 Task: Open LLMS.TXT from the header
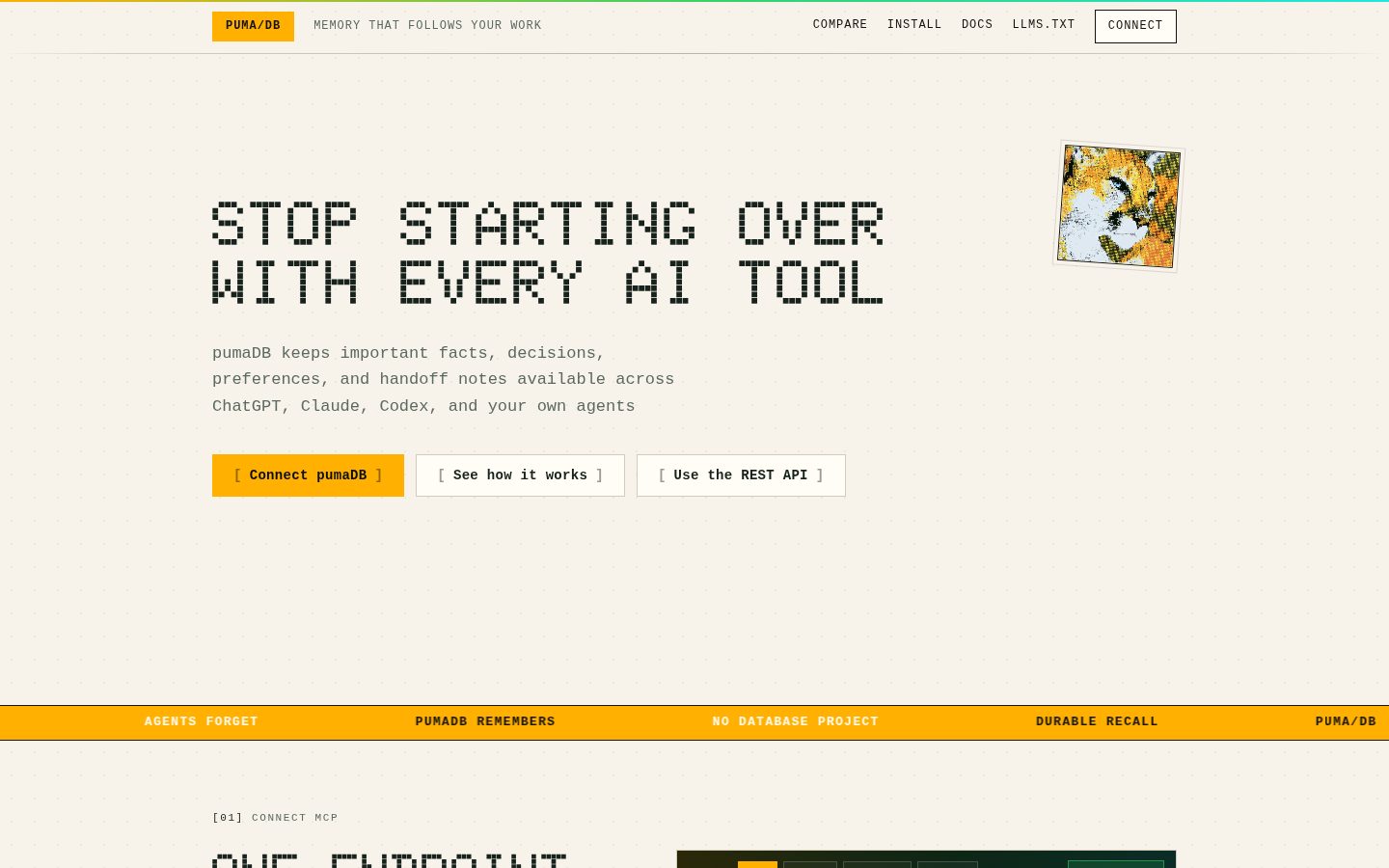pos(1043,25)
